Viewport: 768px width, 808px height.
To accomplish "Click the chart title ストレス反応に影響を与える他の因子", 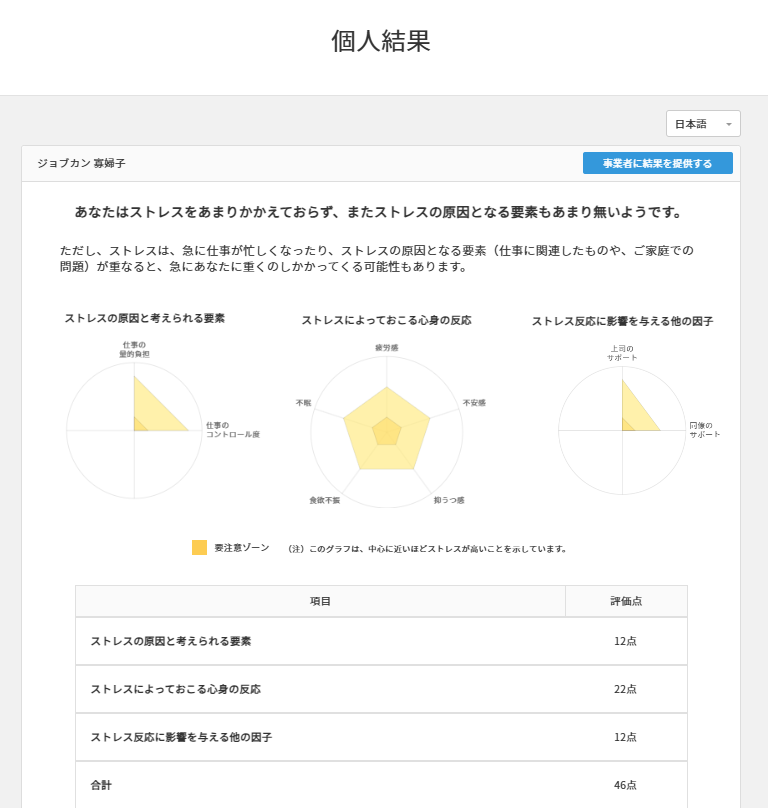I will pos(623,322).
